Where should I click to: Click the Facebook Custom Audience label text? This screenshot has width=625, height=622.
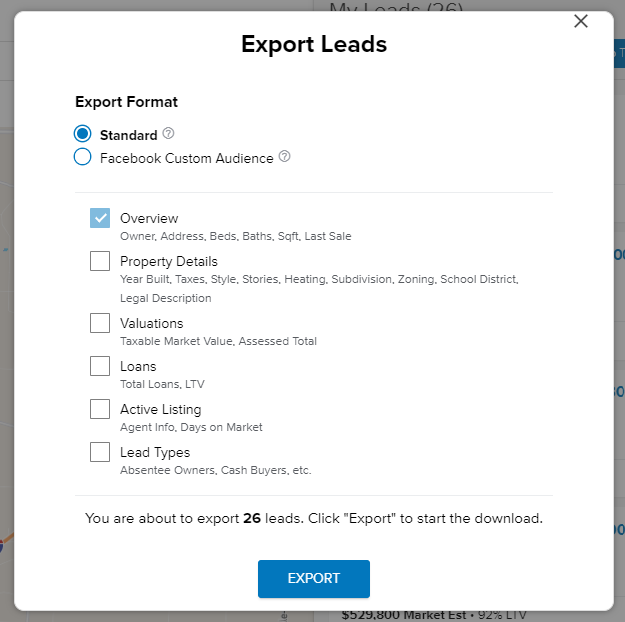[x=187, y=158]
